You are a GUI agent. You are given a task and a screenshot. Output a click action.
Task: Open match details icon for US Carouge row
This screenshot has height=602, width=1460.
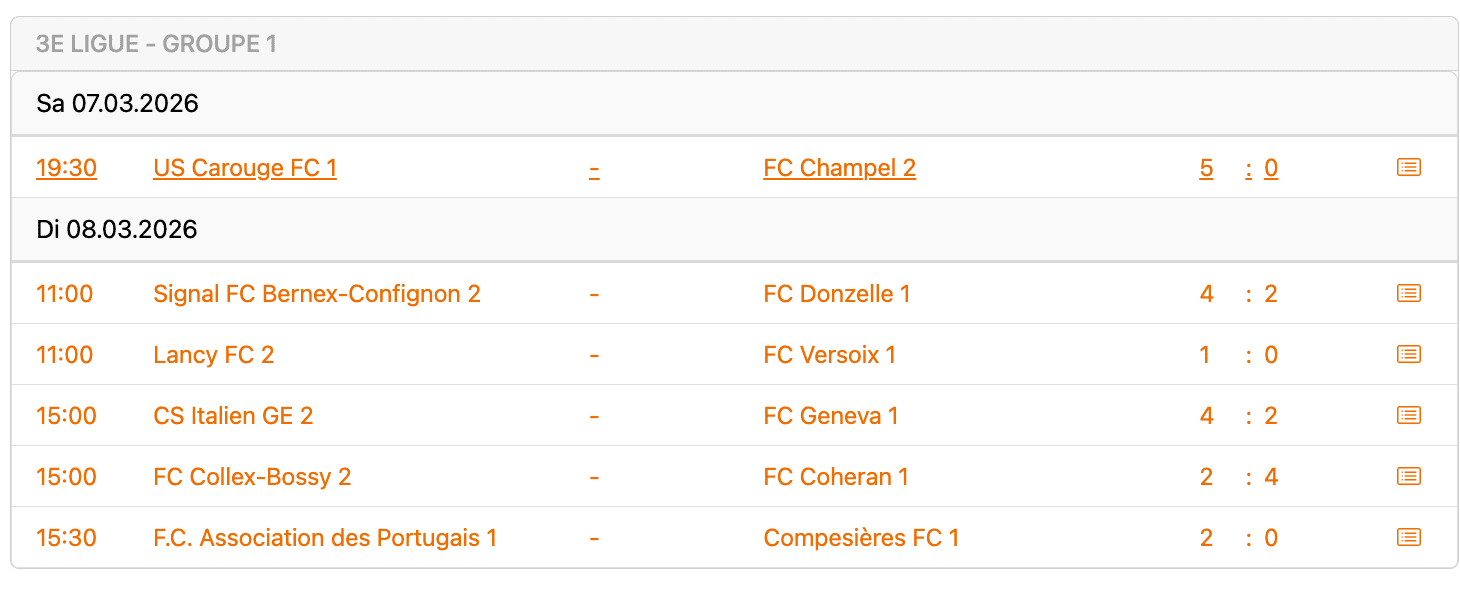click(1408, 168)
